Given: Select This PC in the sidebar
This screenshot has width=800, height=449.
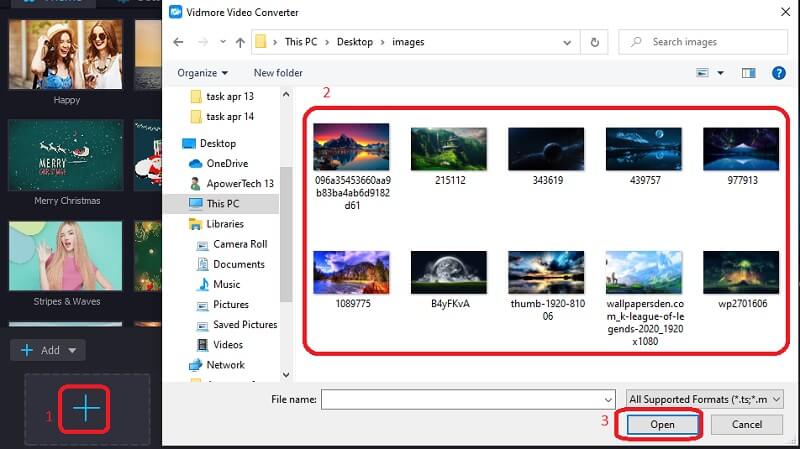Looking at the screenshot, I should point(223,203).
